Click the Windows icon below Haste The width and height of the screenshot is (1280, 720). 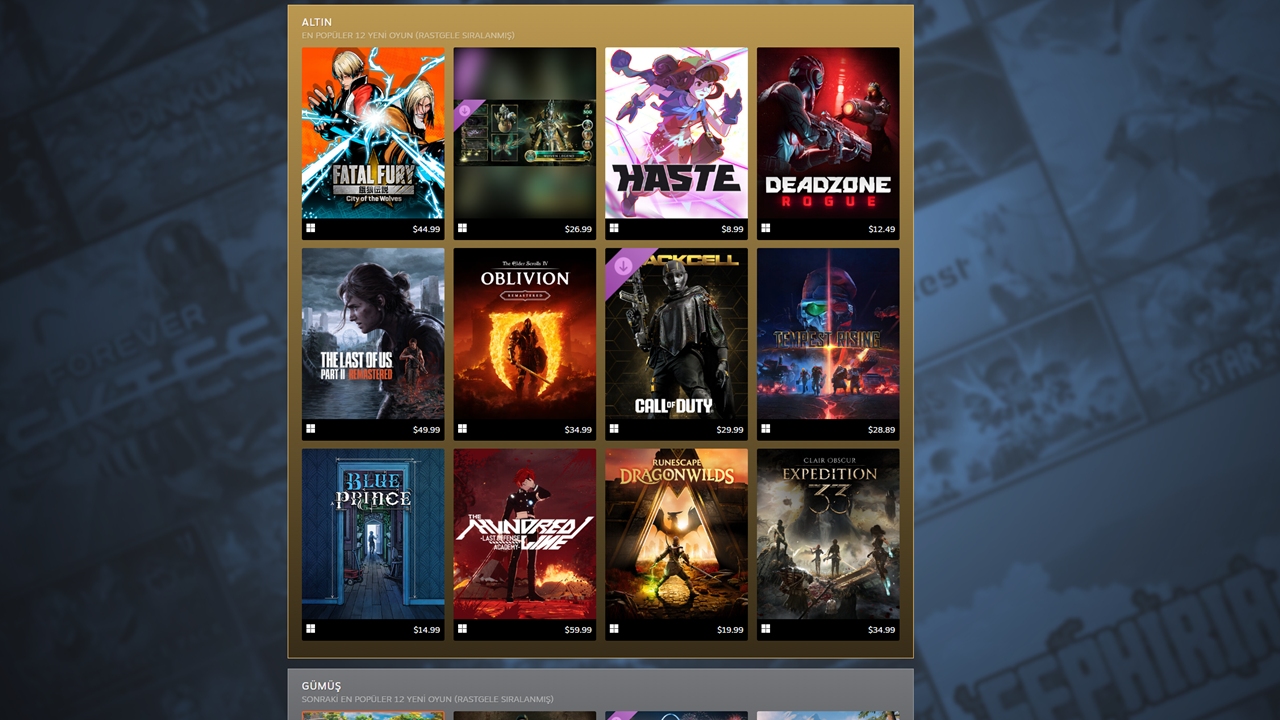tap(614, 229)
